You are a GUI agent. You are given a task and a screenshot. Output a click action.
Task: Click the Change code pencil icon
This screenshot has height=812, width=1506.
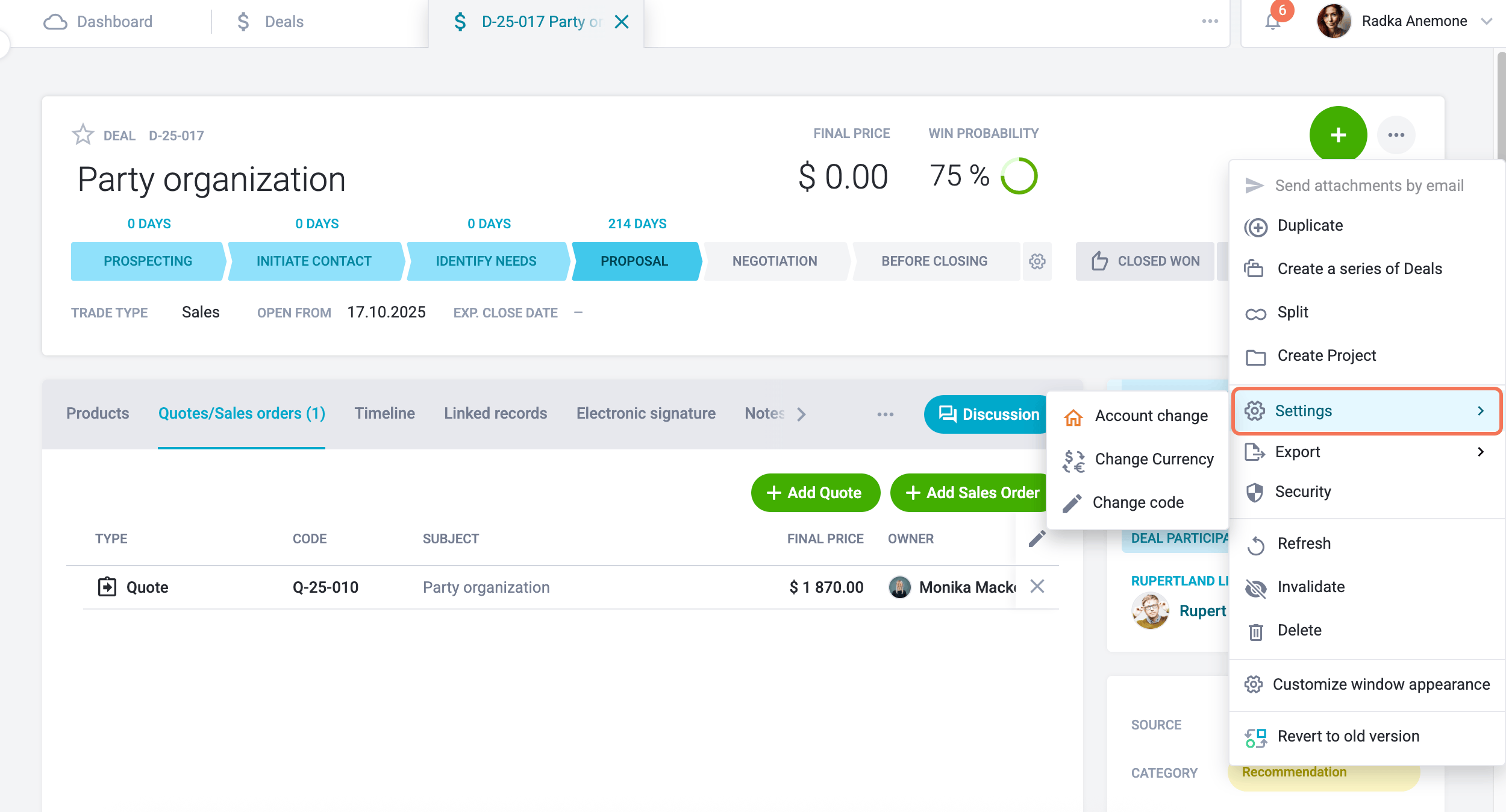coord(1072,503)
